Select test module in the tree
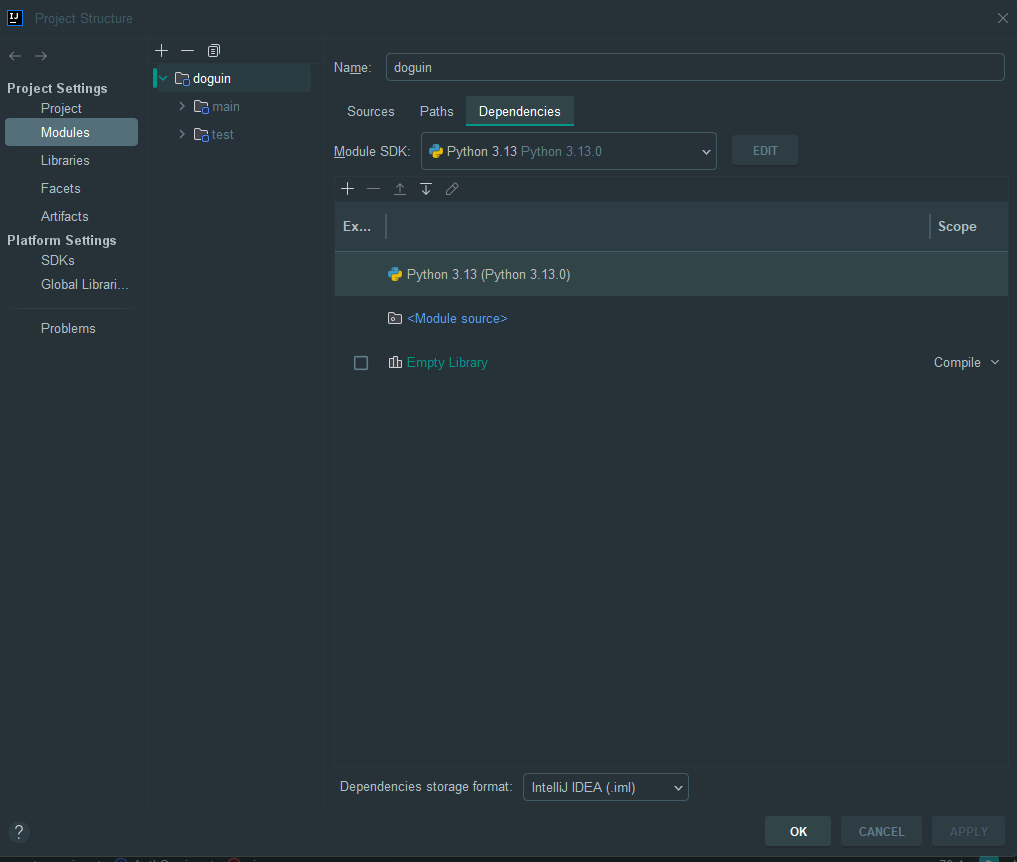The image size is (1017, 862). pyautogui.click(x=222, y=134)
